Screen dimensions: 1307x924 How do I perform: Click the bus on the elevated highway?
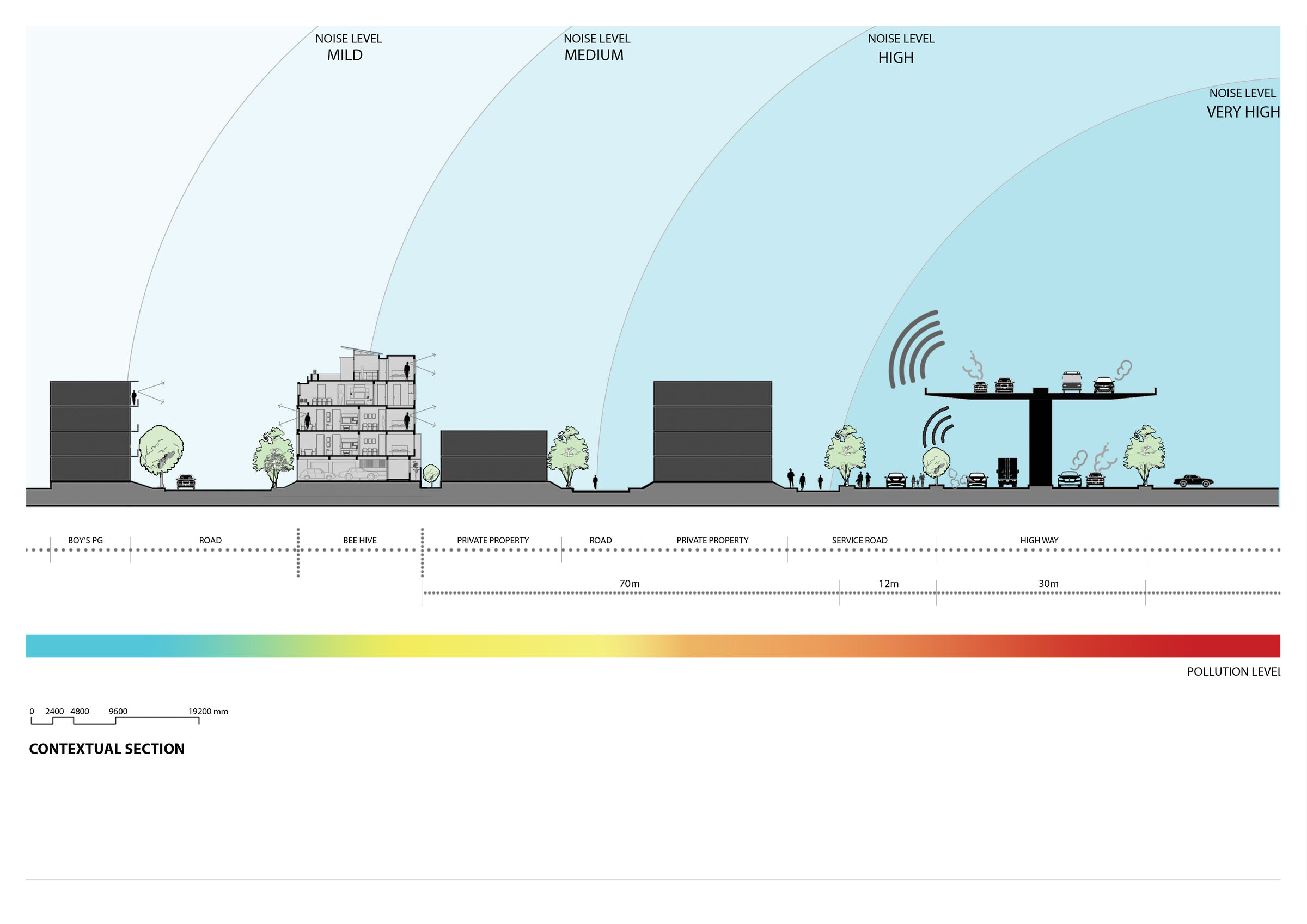(x=1072, y=382)
